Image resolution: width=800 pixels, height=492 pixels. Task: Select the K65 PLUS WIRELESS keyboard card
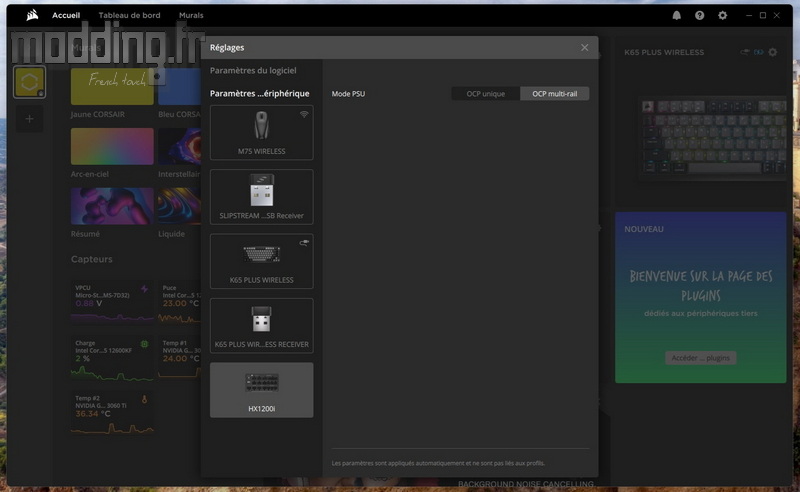261,261
